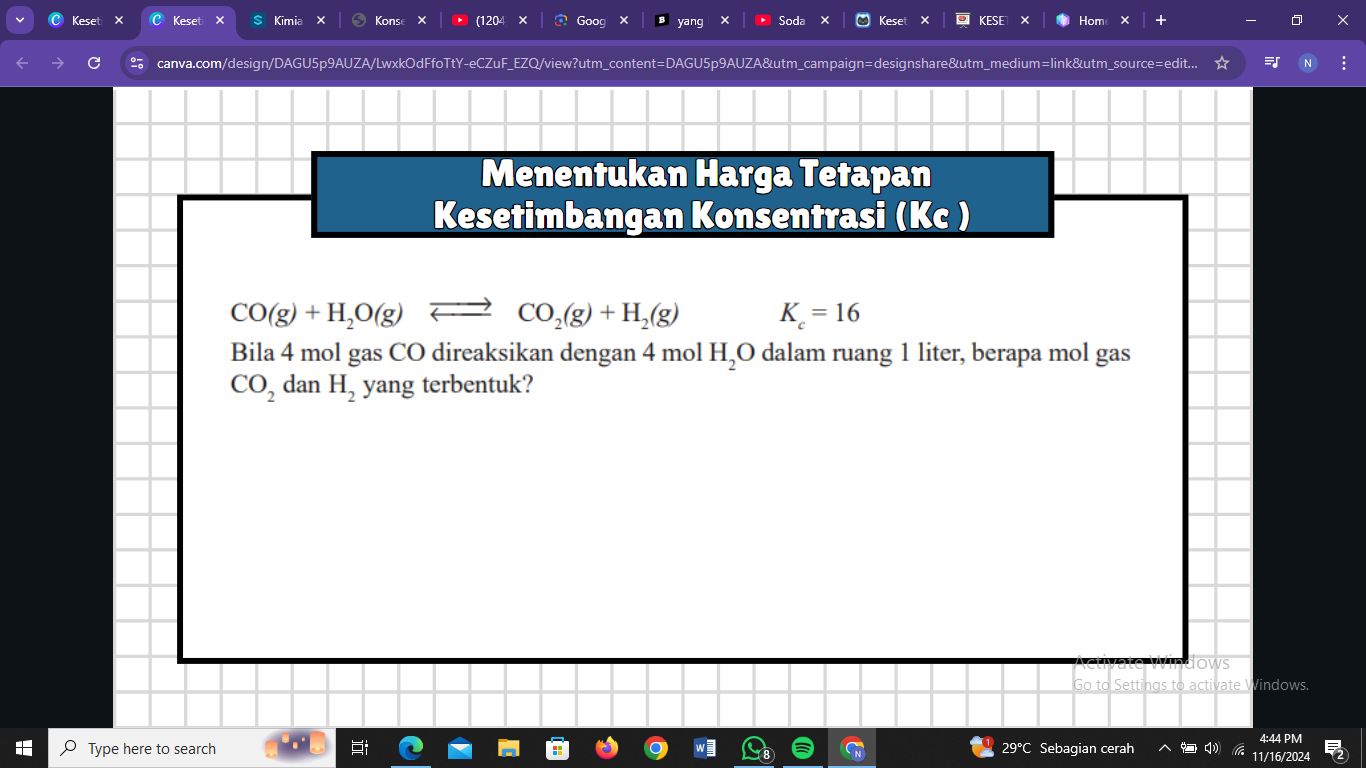Viewport: 1366px width, 768px height.
Task: Switch to the Home tab
Action: (x=1095, y=20)
